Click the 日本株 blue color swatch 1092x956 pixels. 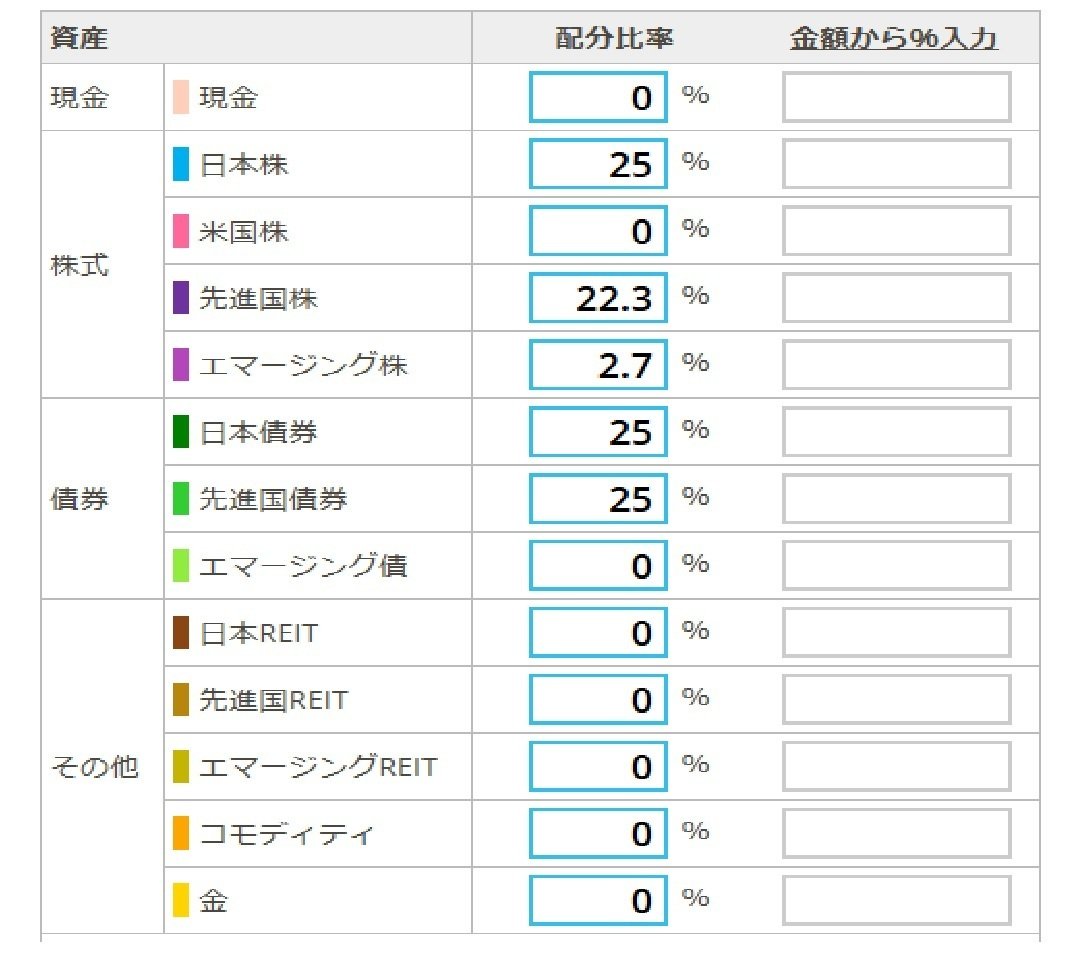[x=181, y=164]
